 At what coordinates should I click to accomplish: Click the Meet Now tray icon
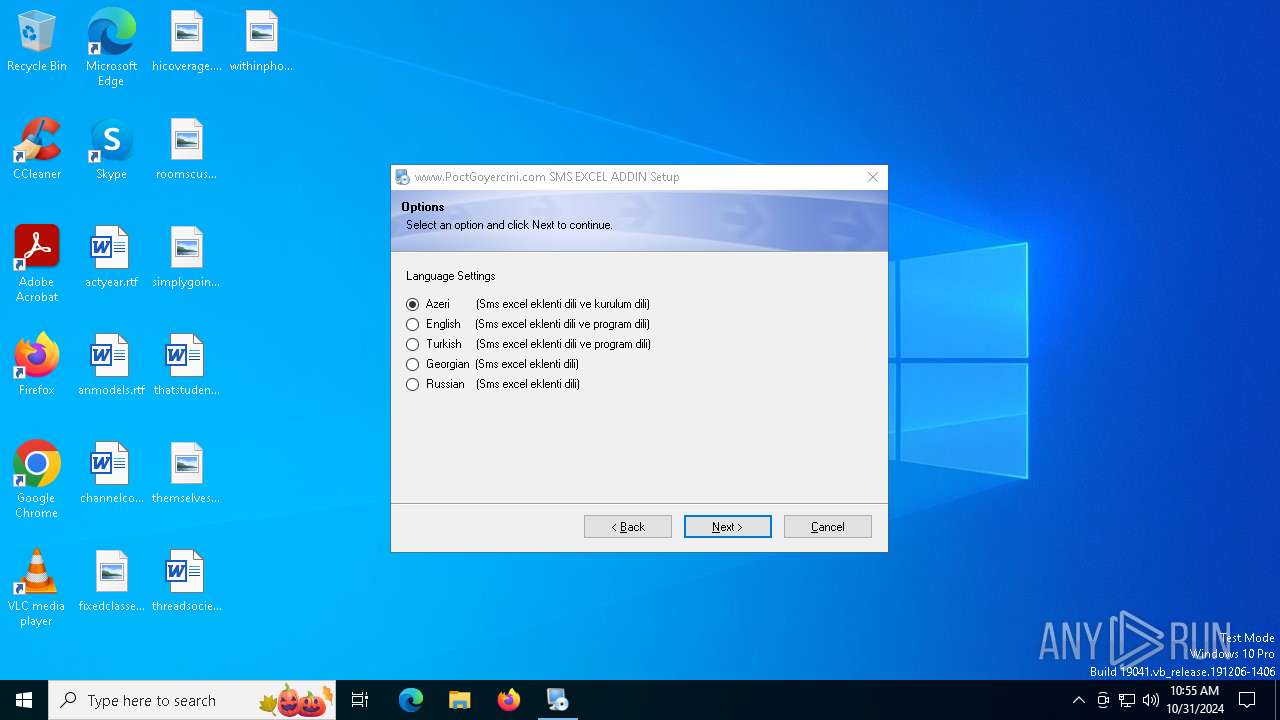(x=1103, y=700)
